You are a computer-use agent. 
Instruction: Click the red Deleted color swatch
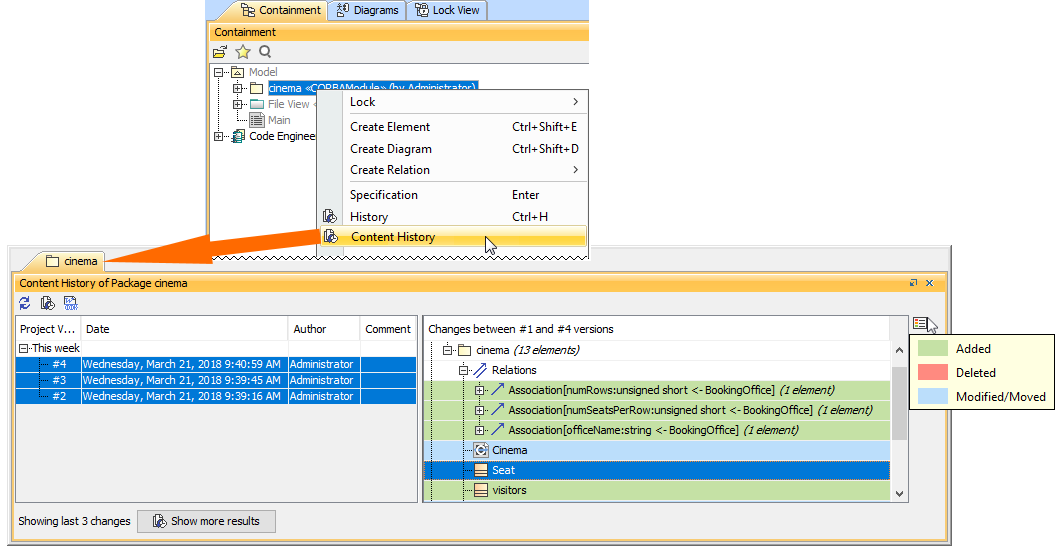tap(933, 372)
